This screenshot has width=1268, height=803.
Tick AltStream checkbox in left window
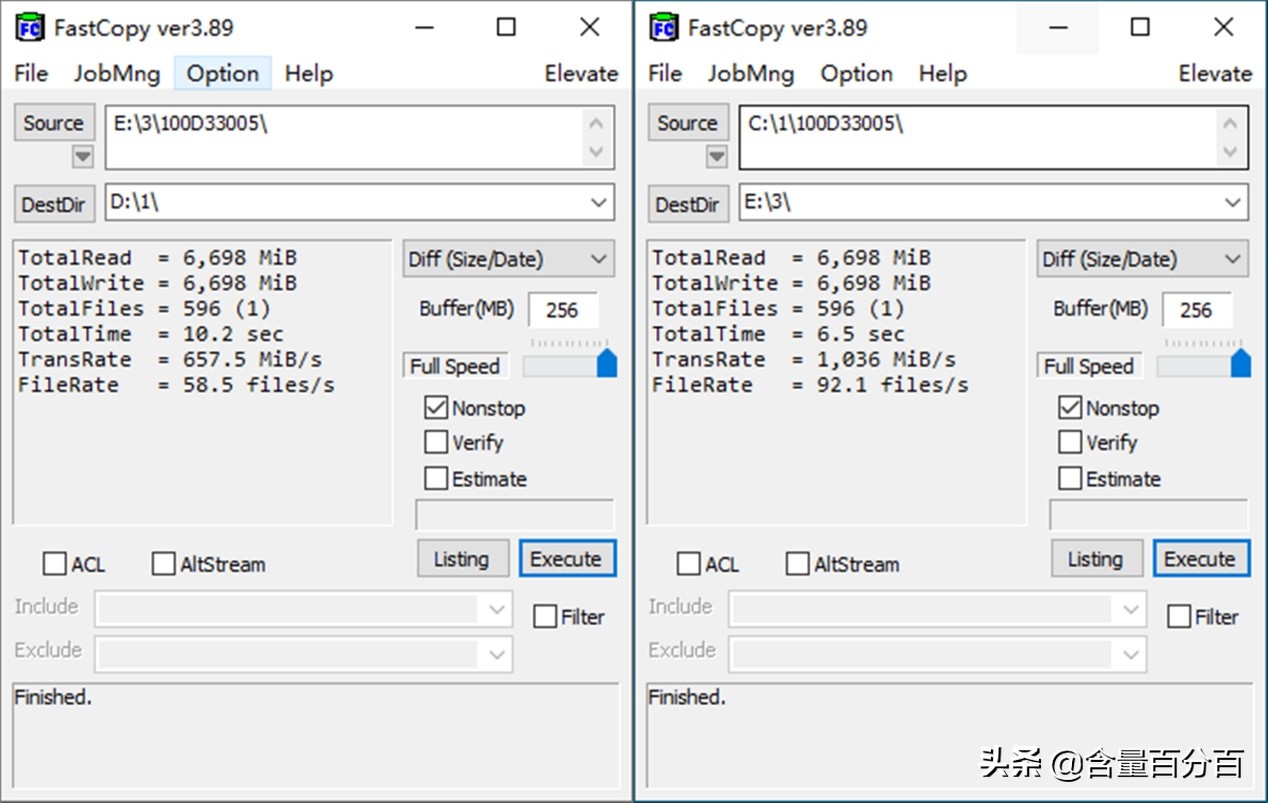pos(164,564)
